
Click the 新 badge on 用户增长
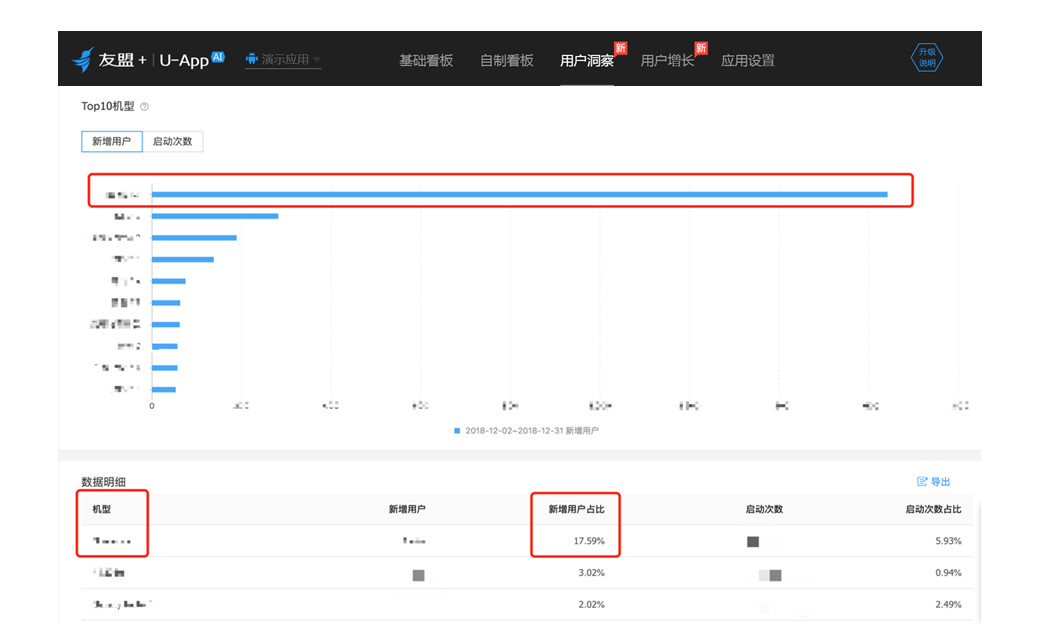701,48
